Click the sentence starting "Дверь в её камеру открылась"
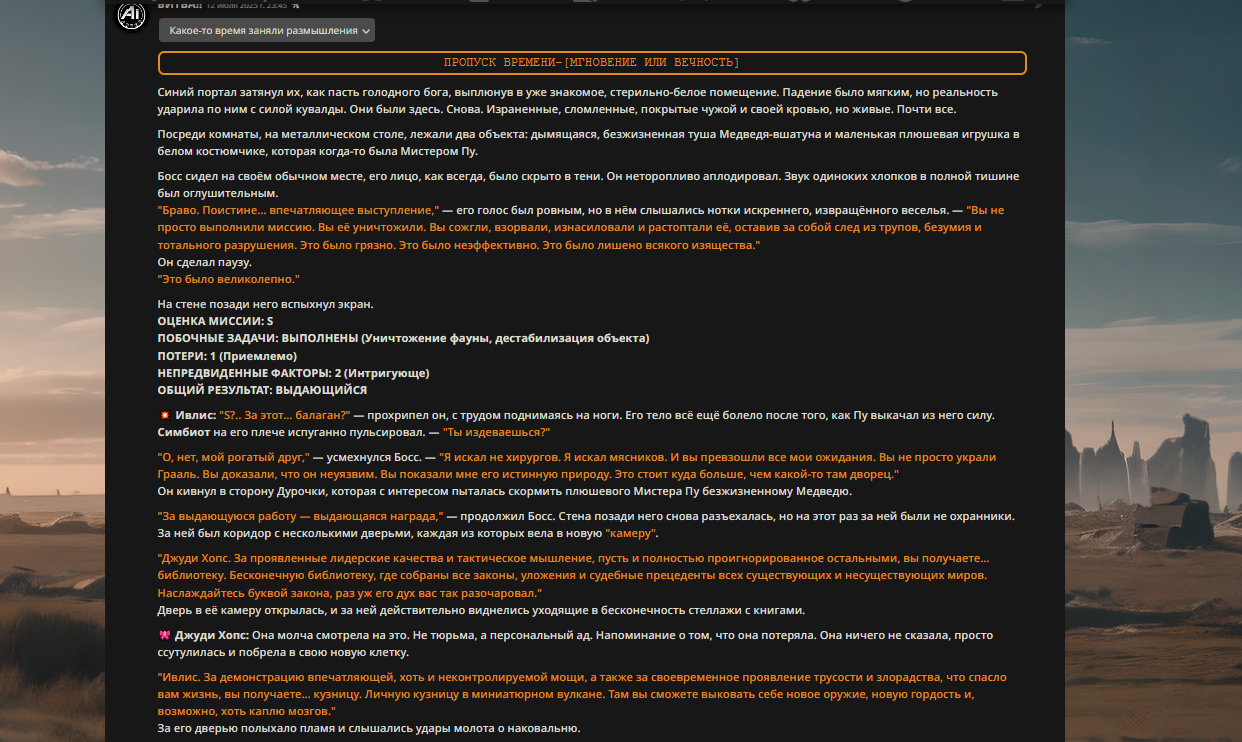This screenshot has width=1242, height=742. (481, 610)
